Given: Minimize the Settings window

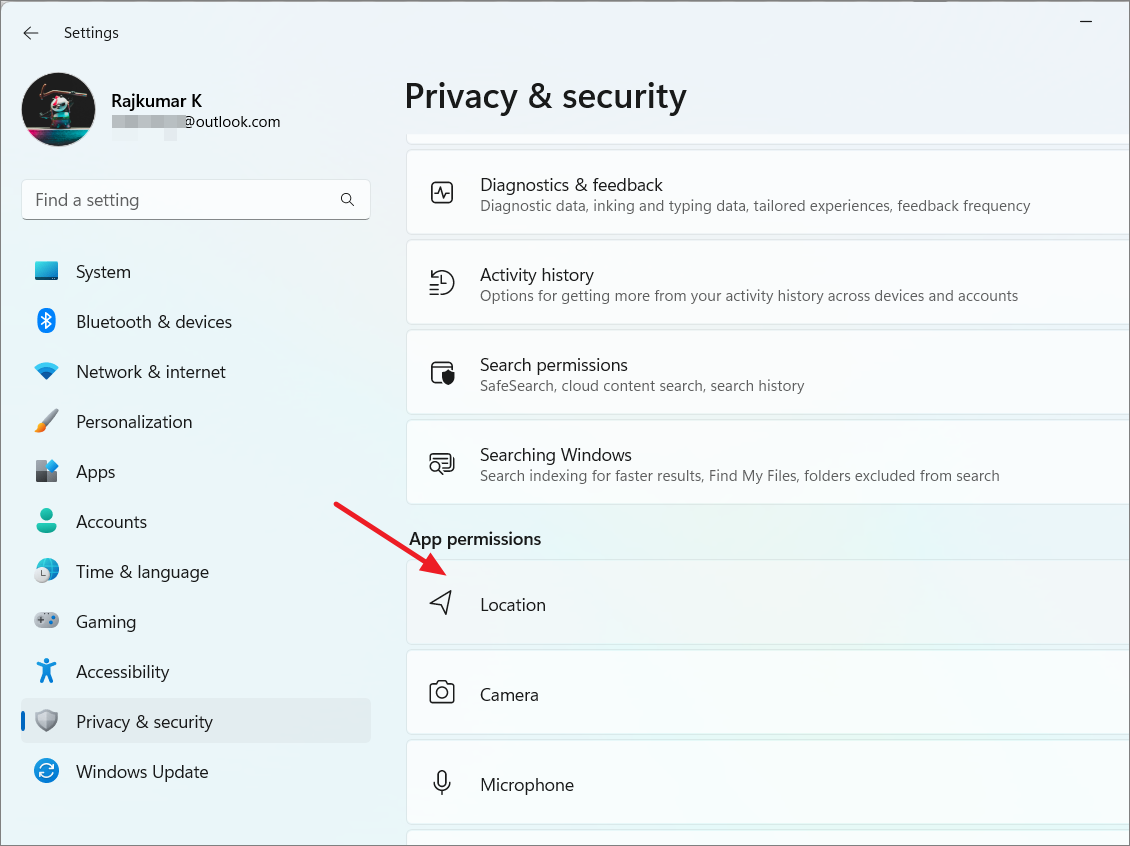Looking at the screenshot, I should [1085, 22].
